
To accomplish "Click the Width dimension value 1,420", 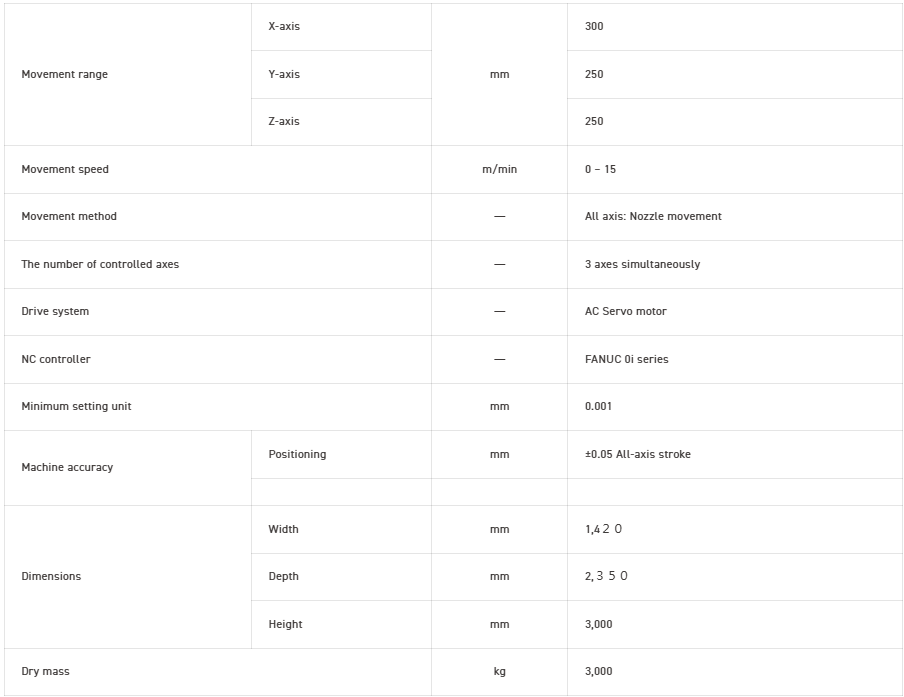I will point(603,529).
